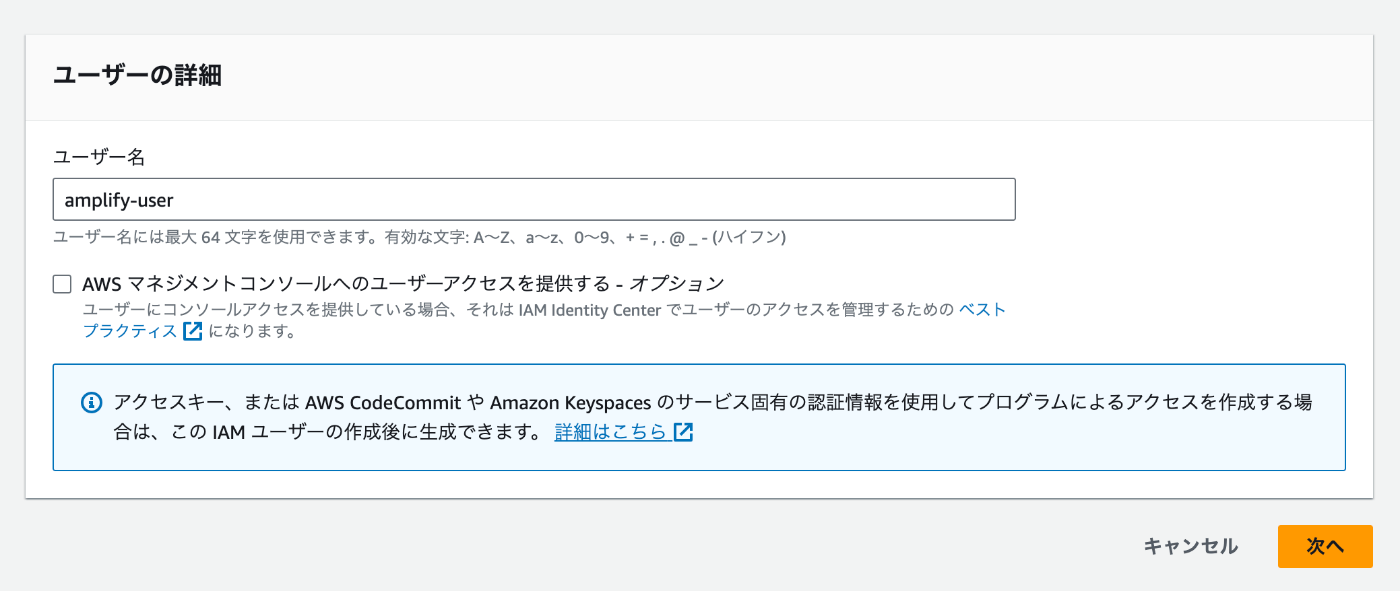Click the amplify-user text inside the field

tap(119, 200)
